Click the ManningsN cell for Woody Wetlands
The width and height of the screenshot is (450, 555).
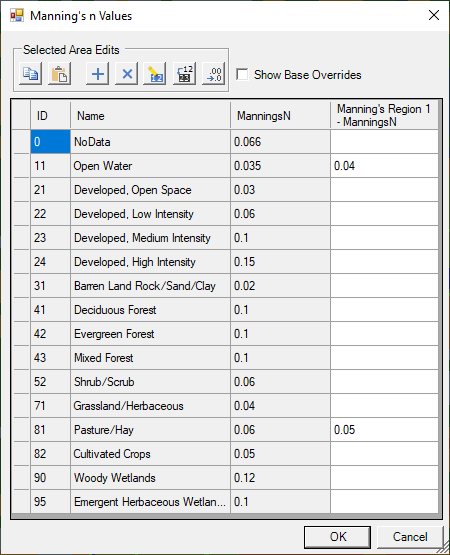280,478
